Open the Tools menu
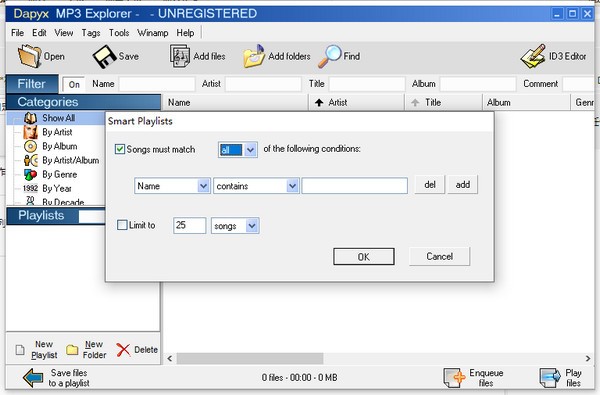 (x=119, y=33)
